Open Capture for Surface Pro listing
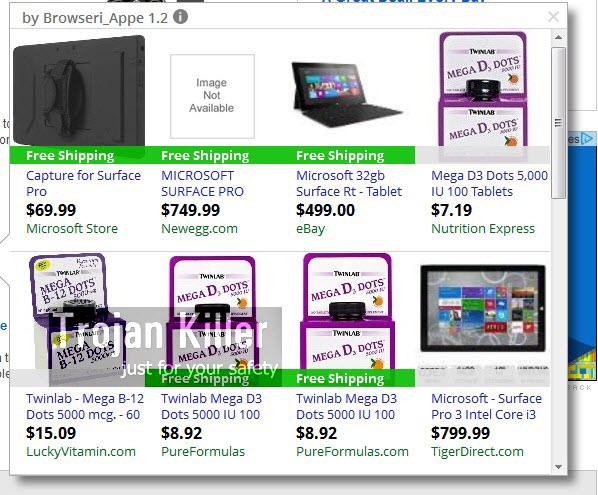Viewport: 598px width, 495px height. pos(83,183)
